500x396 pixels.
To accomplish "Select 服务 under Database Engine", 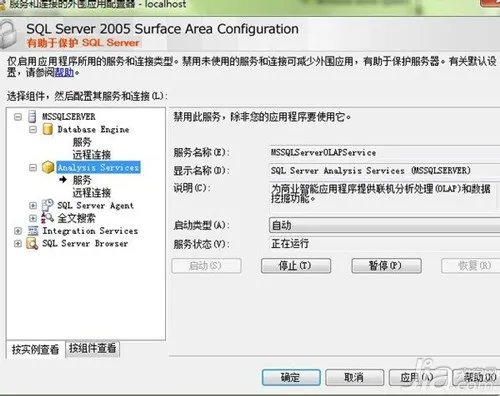I will (82, 142).
